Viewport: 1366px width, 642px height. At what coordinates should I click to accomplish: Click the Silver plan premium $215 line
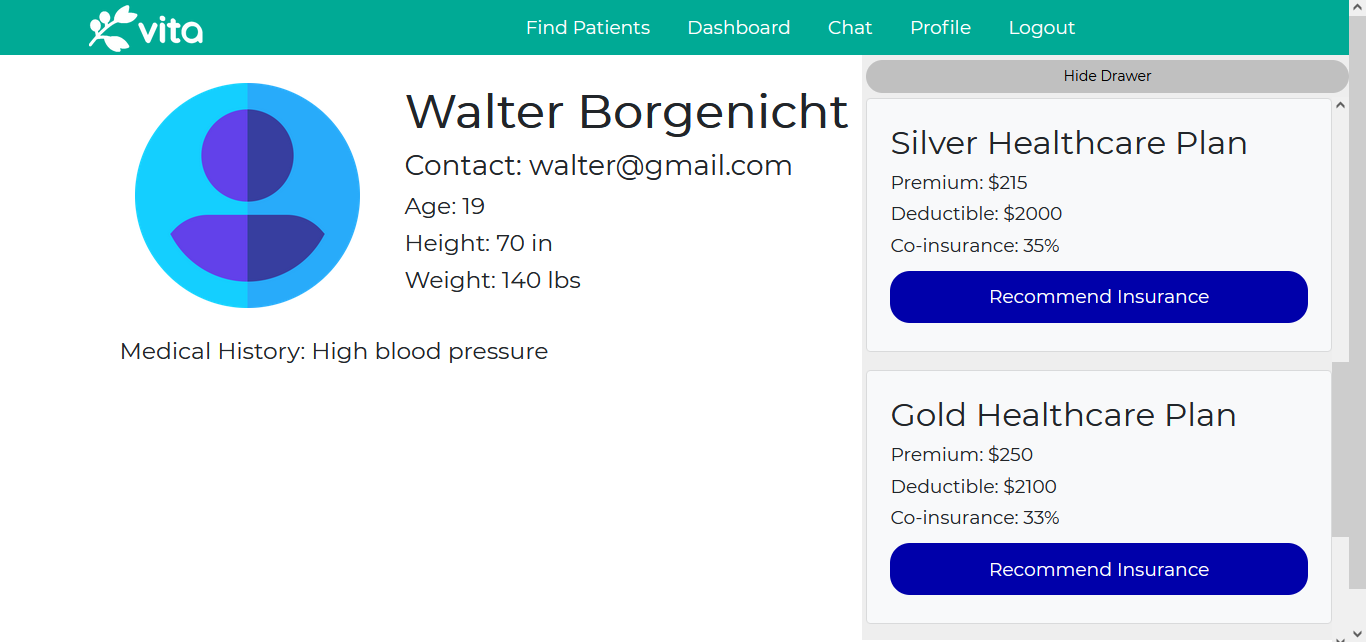[959, 182]
